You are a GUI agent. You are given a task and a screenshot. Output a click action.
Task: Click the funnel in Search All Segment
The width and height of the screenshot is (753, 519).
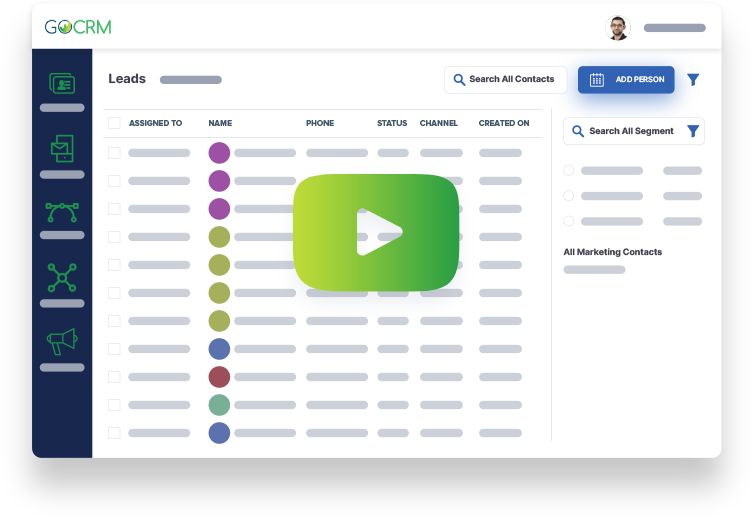[x=692, y=131]
